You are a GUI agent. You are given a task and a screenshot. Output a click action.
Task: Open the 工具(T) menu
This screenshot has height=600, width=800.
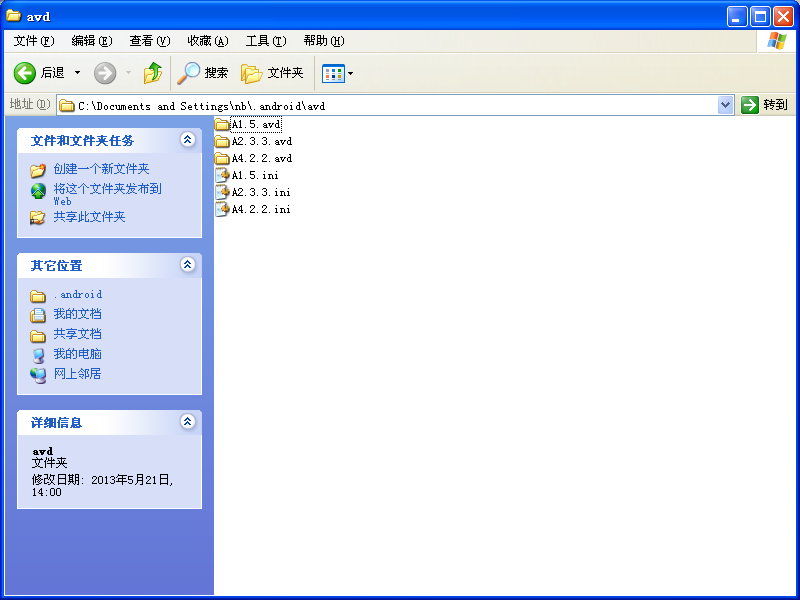pyautogui.click(x=266, y=41)
